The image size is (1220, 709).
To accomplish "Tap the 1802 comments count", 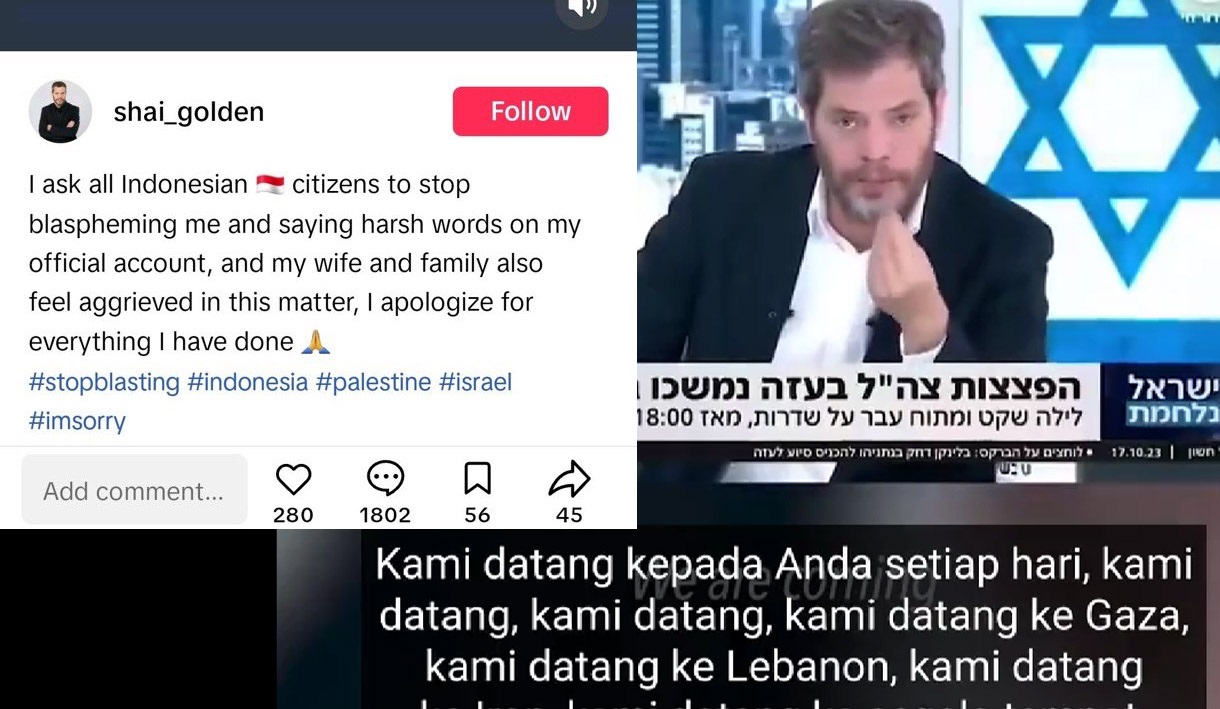I will (x=385, y=515).
